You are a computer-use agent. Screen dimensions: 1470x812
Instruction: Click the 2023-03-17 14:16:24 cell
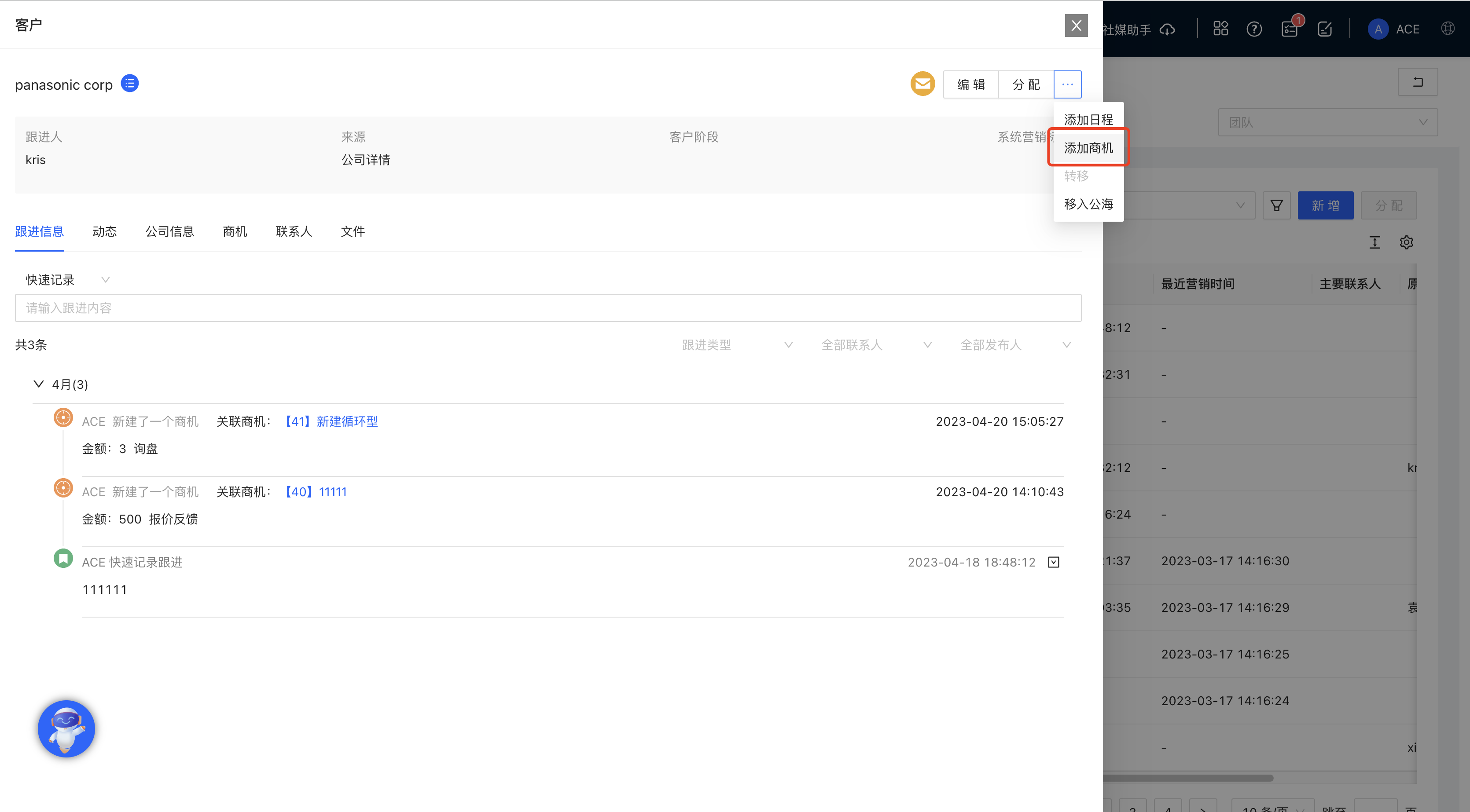tap(1224, 701)
